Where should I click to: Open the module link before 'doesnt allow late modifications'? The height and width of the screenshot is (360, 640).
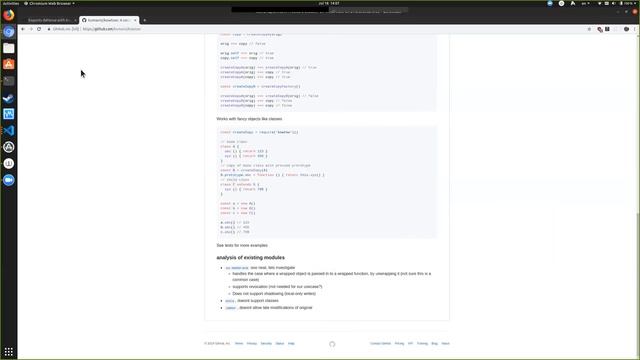[x=231, y=308]
